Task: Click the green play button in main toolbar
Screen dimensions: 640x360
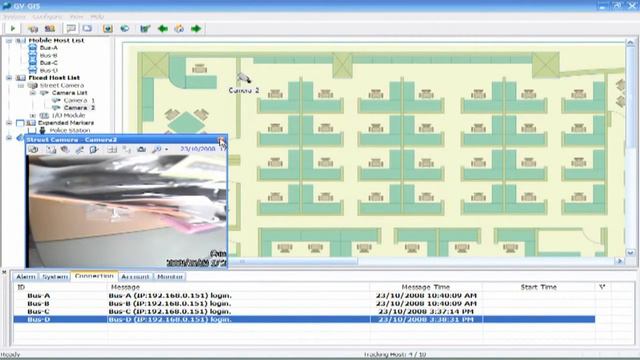Action: coord(13,29)
